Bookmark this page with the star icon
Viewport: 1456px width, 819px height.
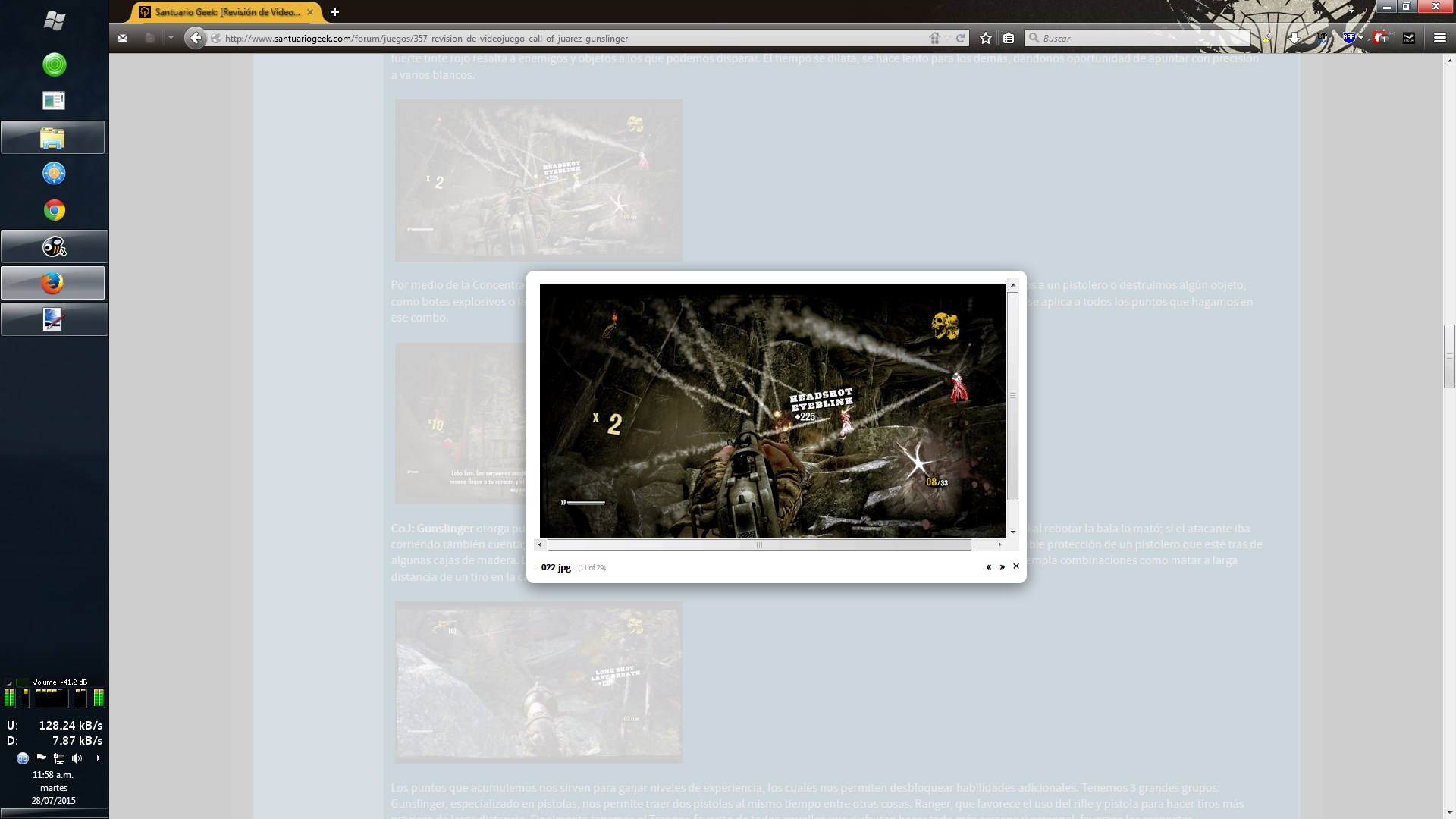tap(986, 38)
